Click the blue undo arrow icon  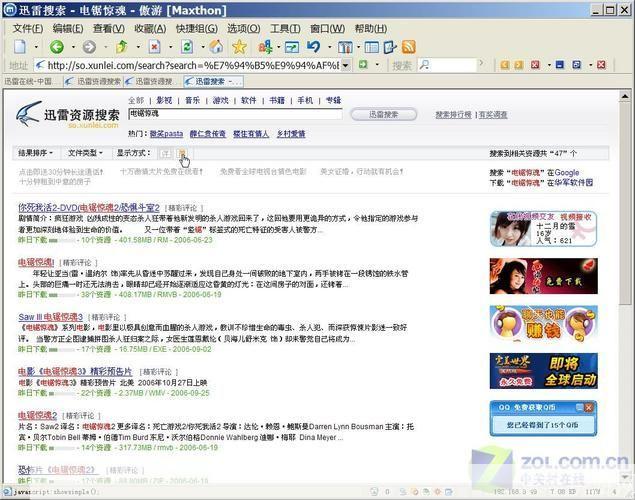(314, 47)
